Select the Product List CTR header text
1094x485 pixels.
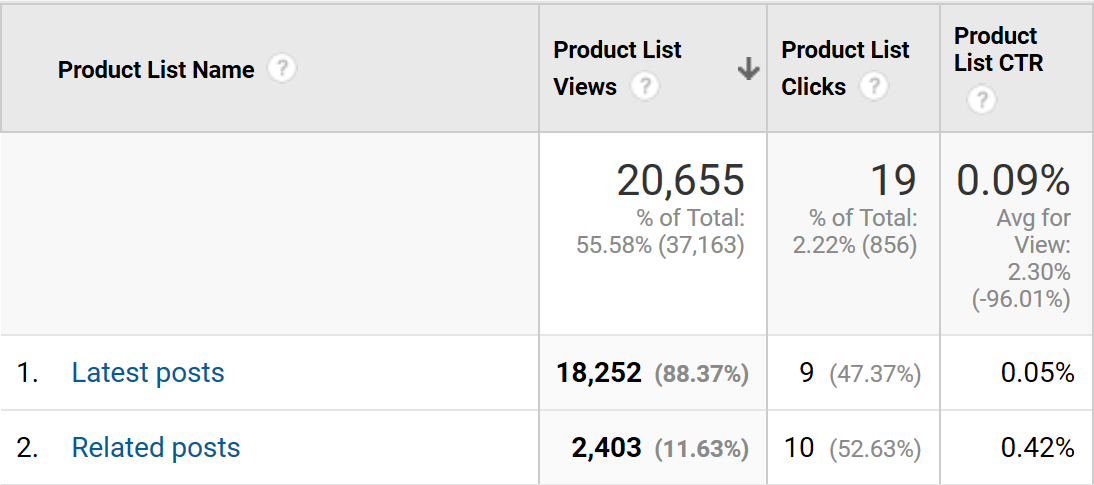[998, 50]
